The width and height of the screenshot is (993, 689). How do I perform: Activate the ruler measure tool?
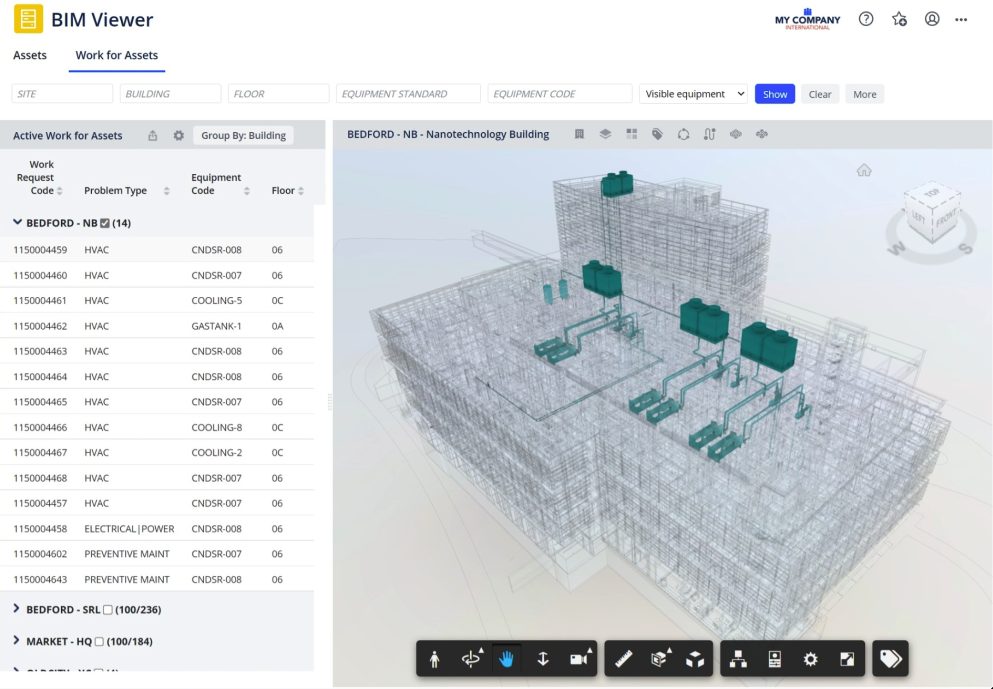click(x=624, y=659)
